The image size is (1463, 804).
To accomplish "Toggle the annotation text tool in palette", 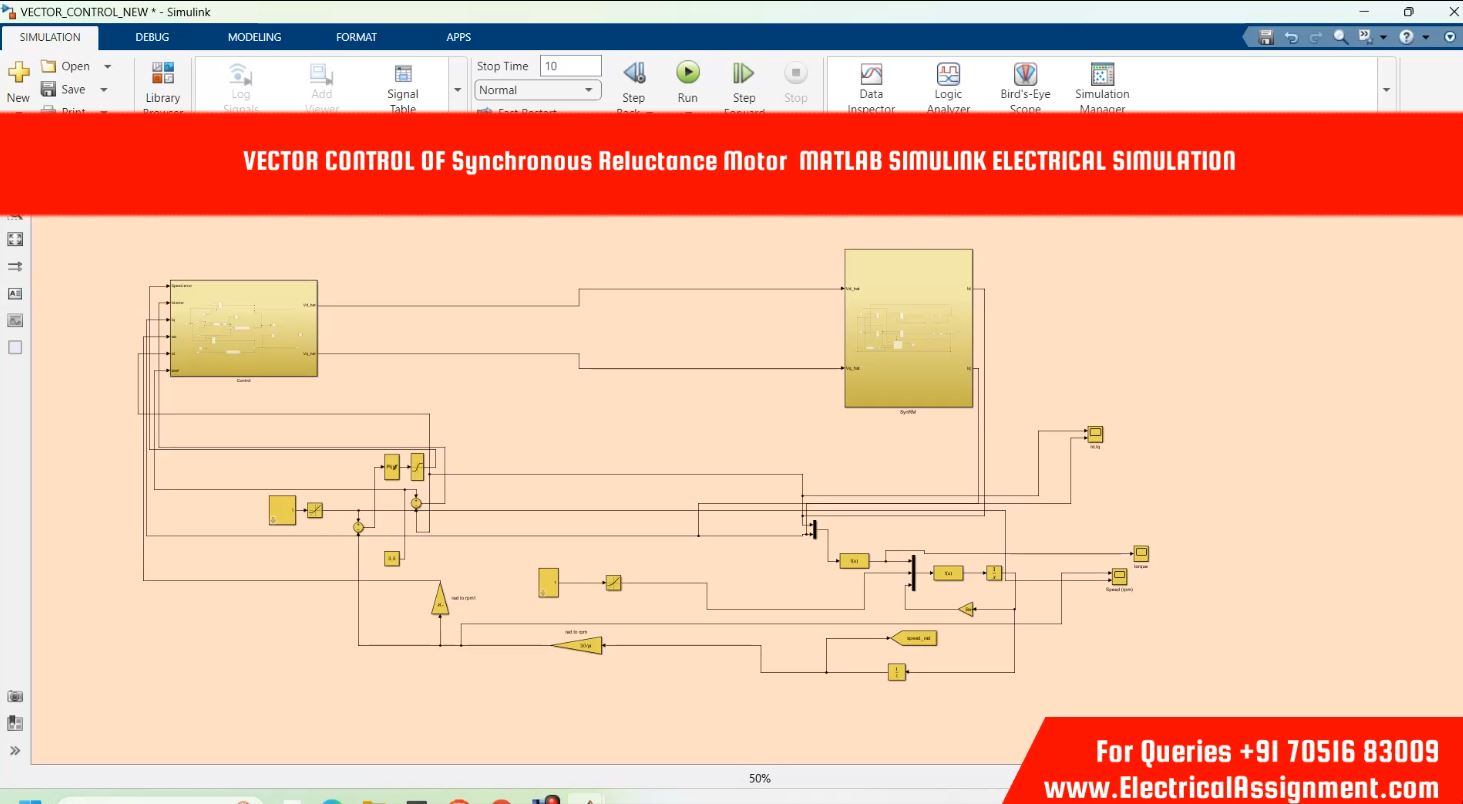I will pos(15,294).
